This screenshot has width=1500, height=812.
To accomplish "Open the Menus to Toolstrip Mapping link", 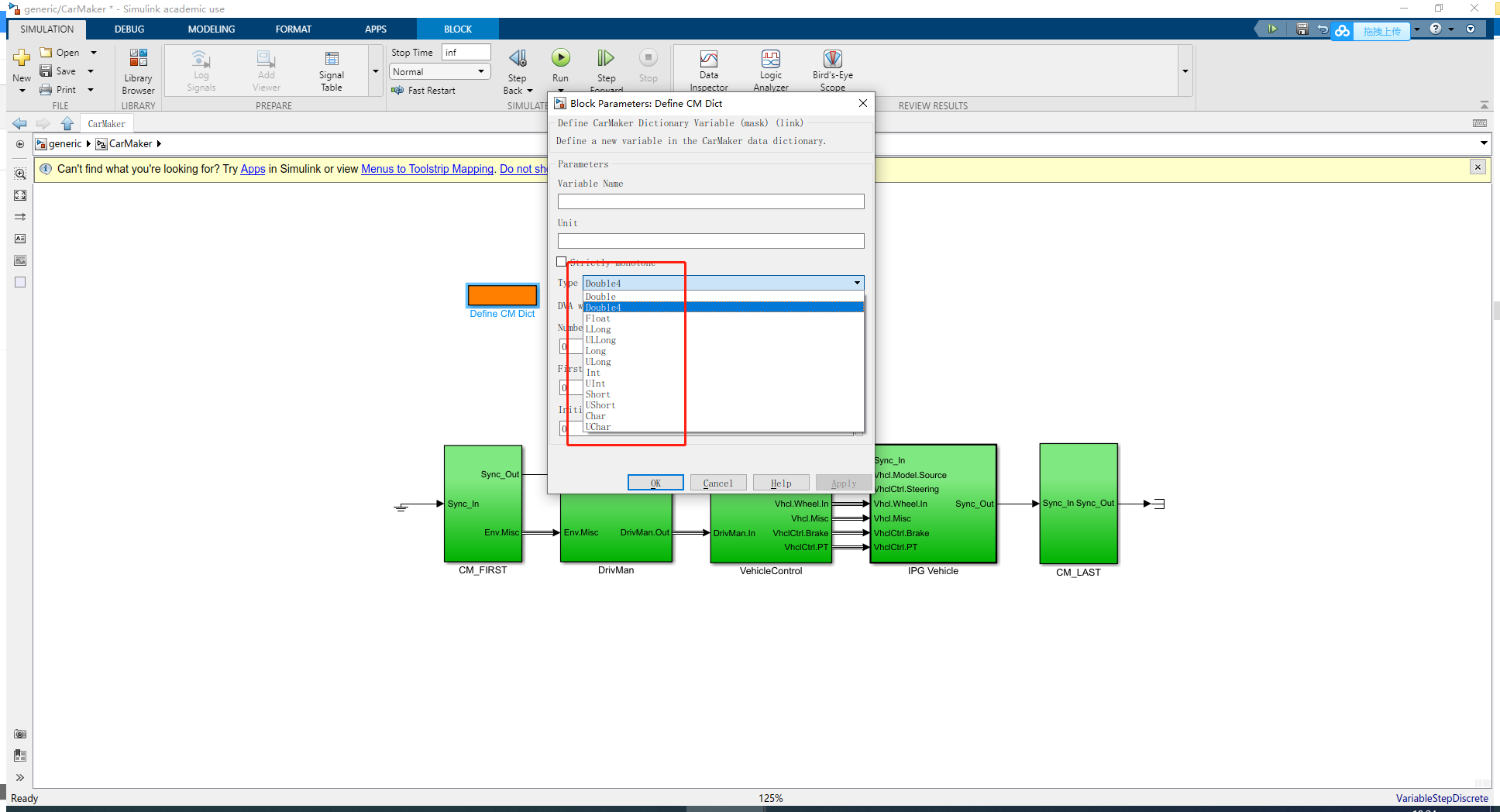I will click(x=427, y=169).
